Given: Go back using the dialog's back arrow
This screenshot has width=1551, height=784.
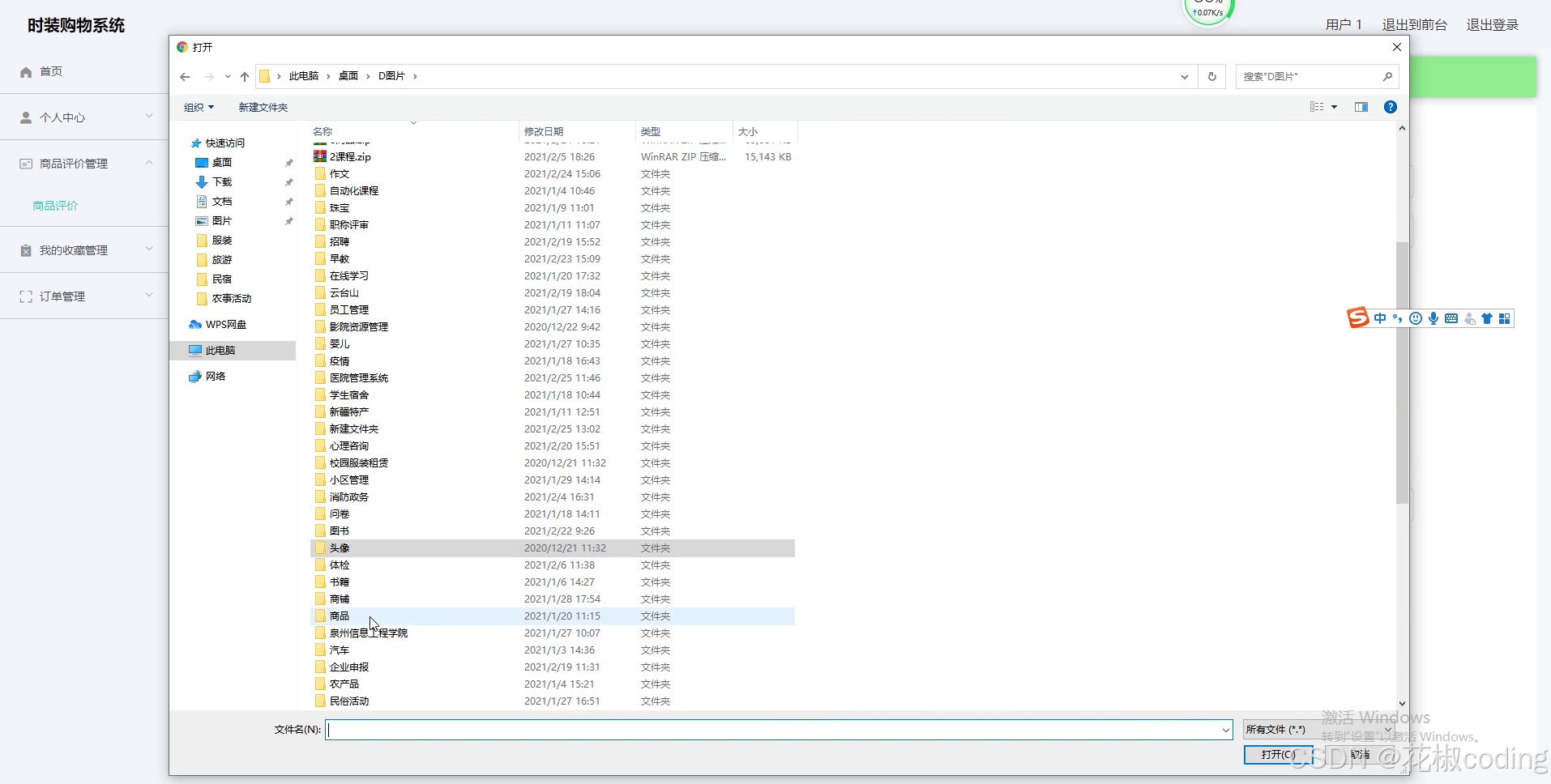Looking at the screenshot, I should [x=185, y=77].
